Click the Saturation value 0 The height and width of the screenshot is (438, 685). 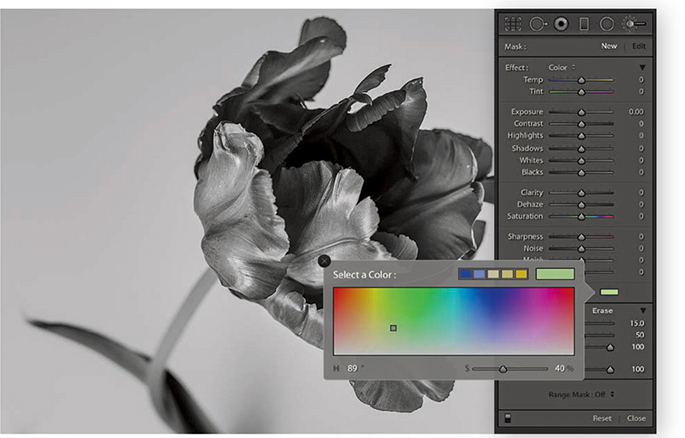click(x=641, y=216)
